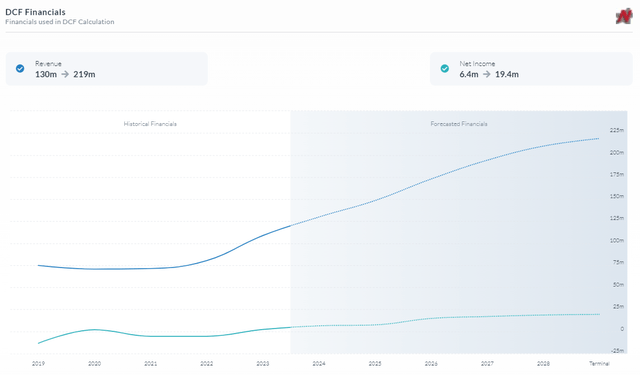Click the -25m y-axis label
Viewport: 640px width, 375px height.
(x=618, y=351)
